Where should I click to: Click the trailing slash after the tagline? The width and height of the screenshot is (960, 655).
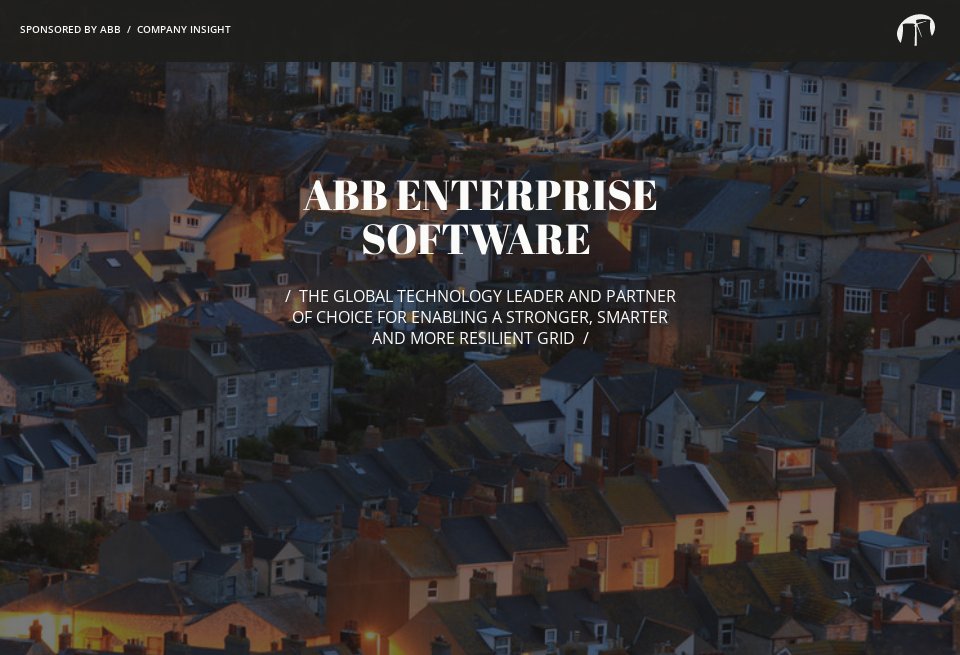pyautogui.click(x=585, y=338)
